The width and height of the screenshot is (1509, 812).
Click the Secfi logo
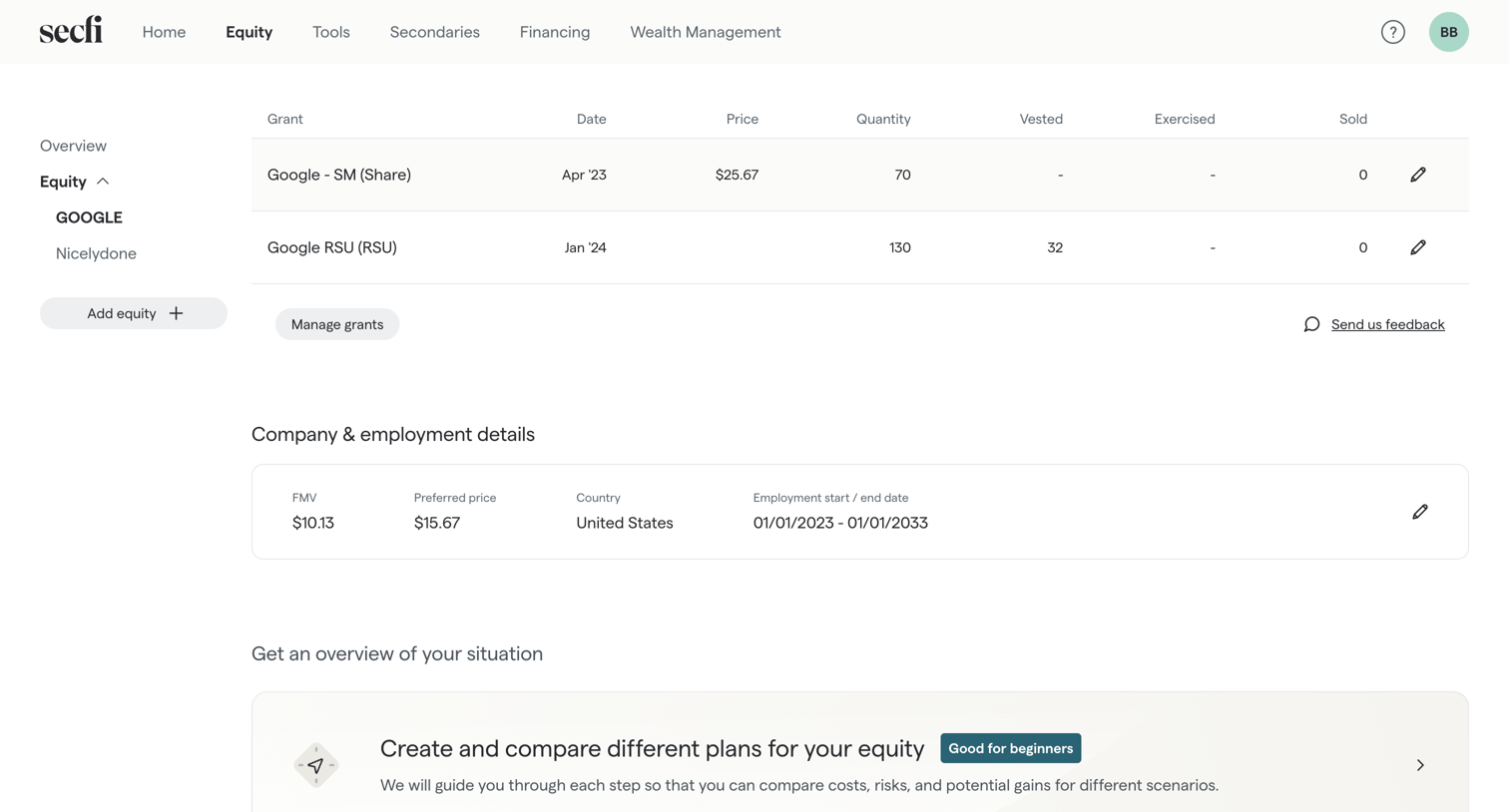[x=71, y=30]
